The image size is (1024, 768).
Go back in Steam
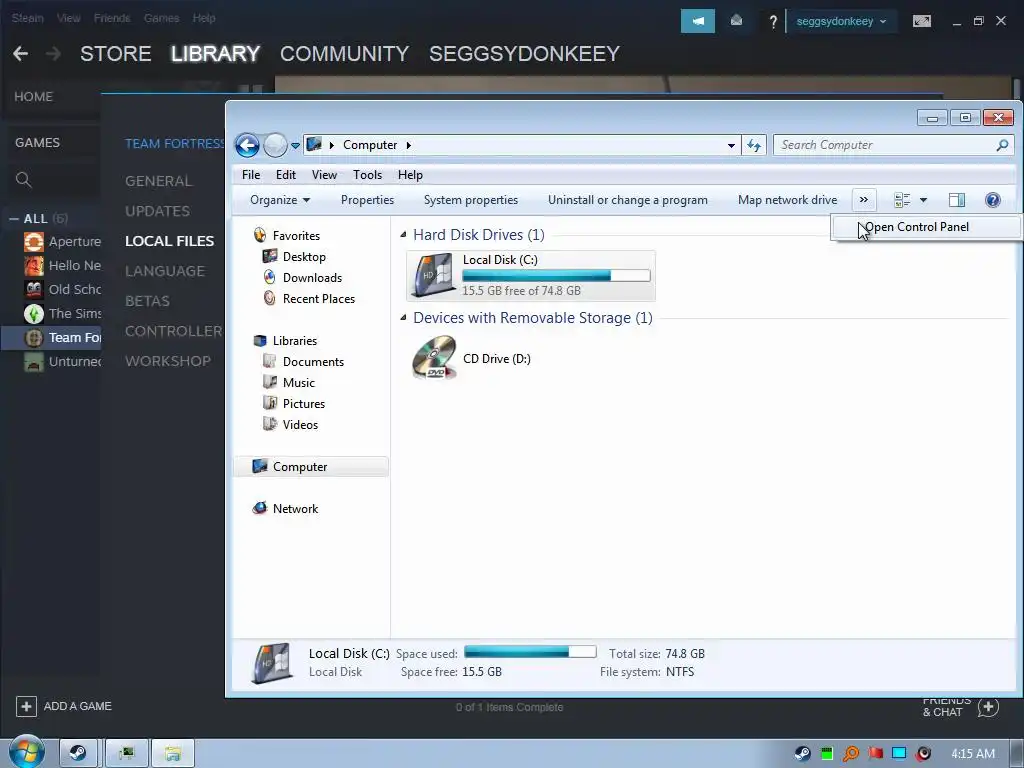pos(20,54)
